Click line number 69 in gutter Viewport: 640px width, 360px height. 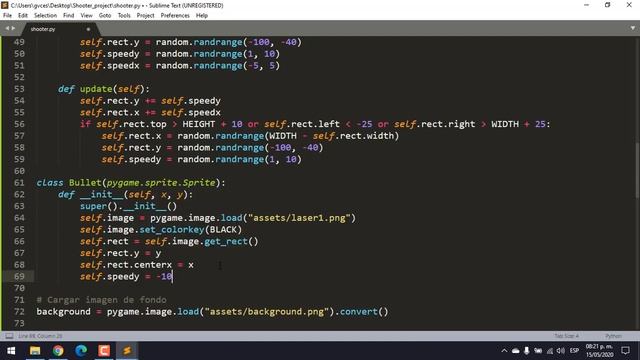coord(19,276)
